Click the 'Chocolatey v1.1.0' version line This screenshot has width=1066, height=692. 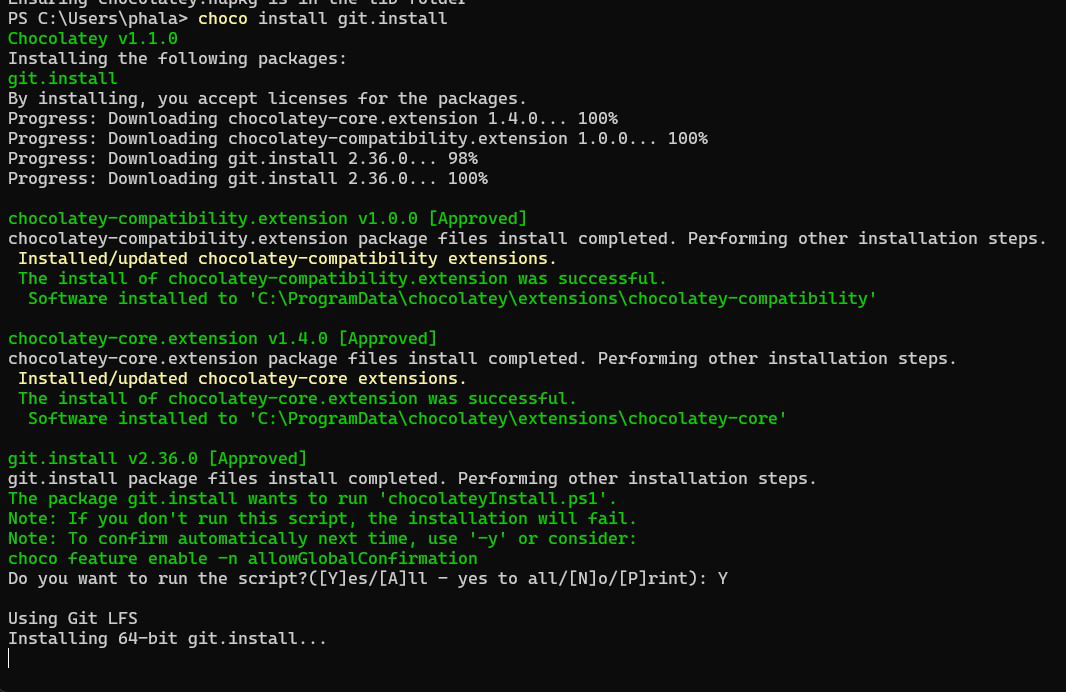click(x=92, y=38)
